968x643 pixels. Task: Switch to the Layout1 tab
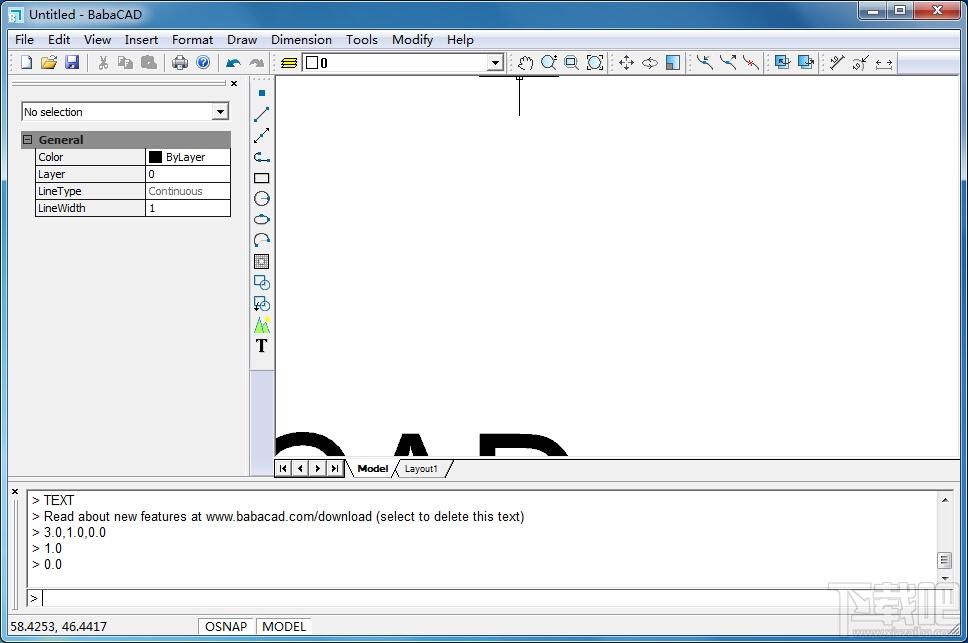[x=421, y=468]
